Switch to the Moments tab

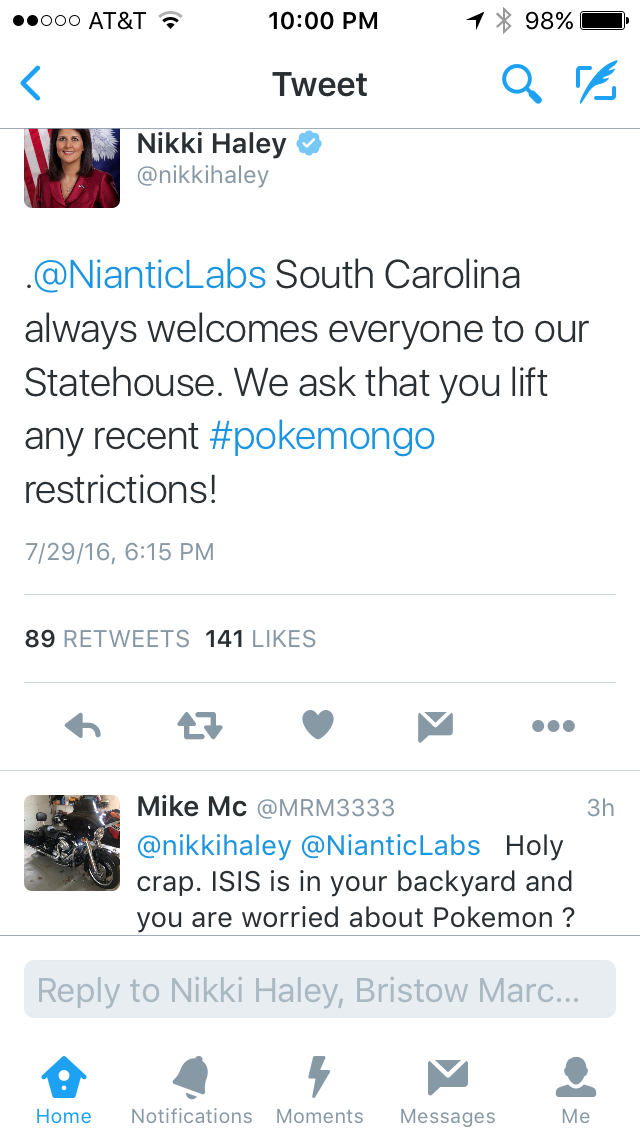pyautogui.click(x=320, y=1090)
